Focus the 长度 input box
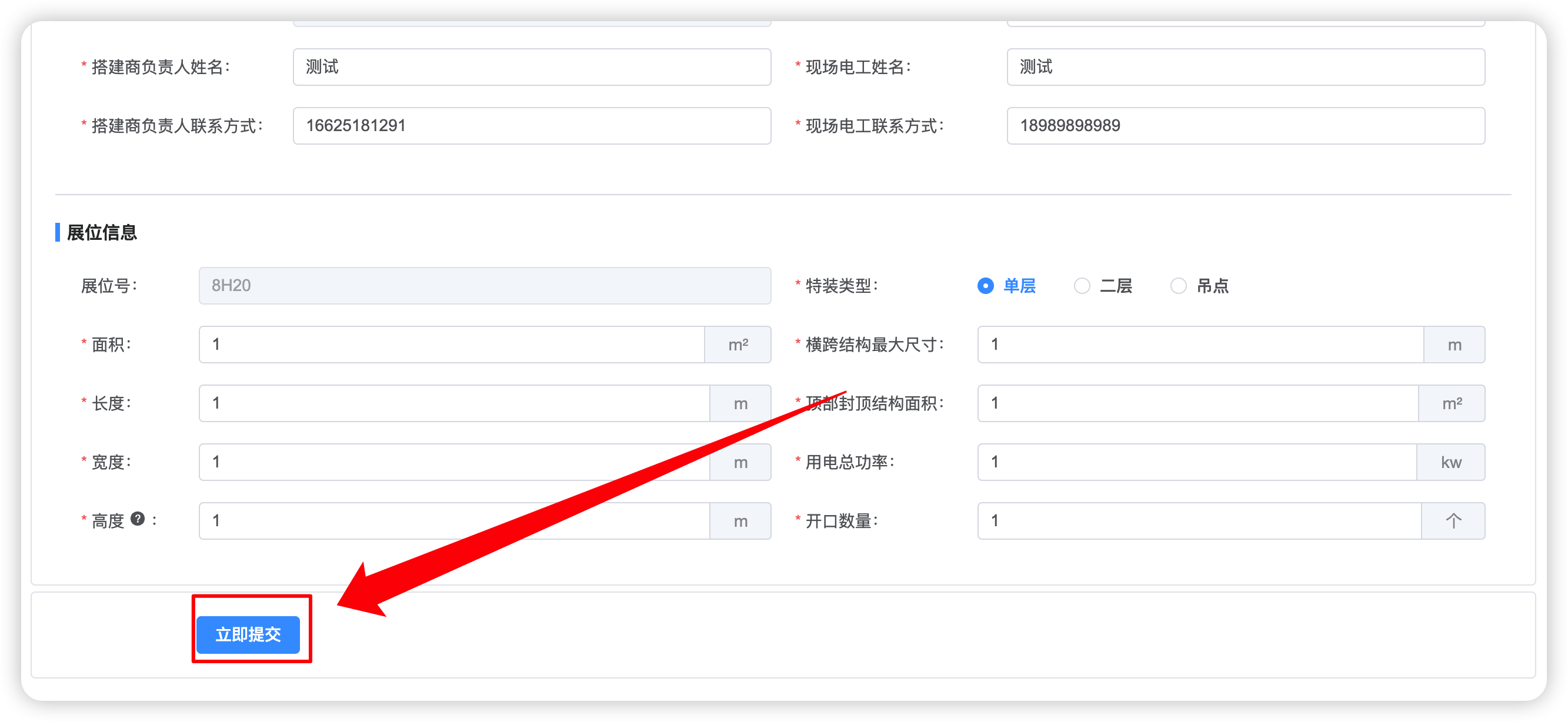The width and height of the screenshot is (1568, 722). pos(455,403)
